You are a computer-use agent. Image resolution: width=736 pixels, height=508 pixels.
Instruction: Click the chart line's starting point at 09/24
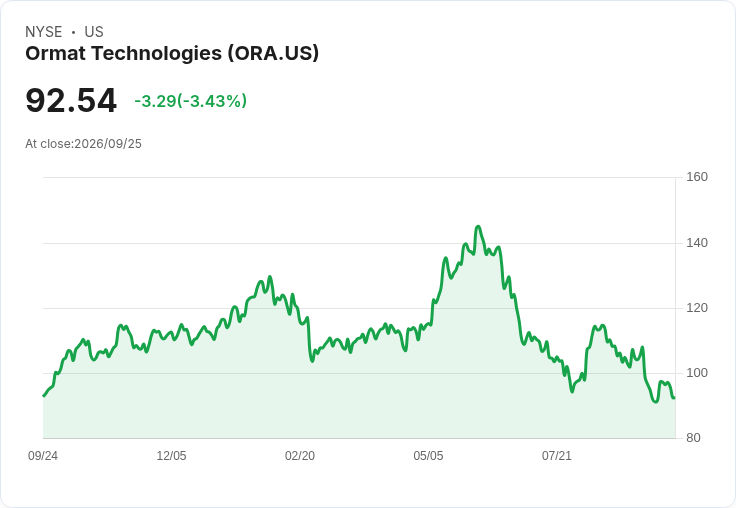pos(44,396)
